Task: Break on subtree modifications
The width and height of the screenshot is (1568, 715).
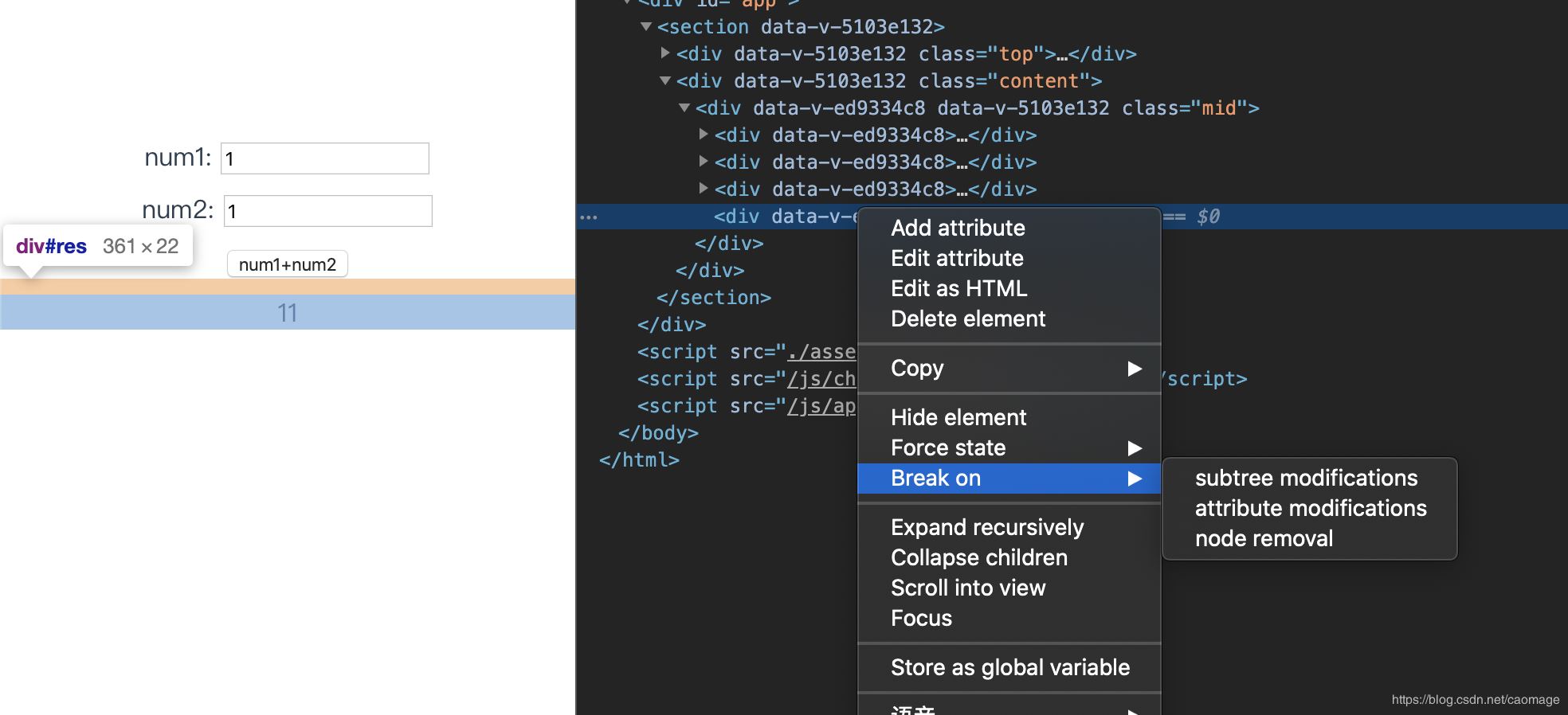Action: coord(1306,478)
